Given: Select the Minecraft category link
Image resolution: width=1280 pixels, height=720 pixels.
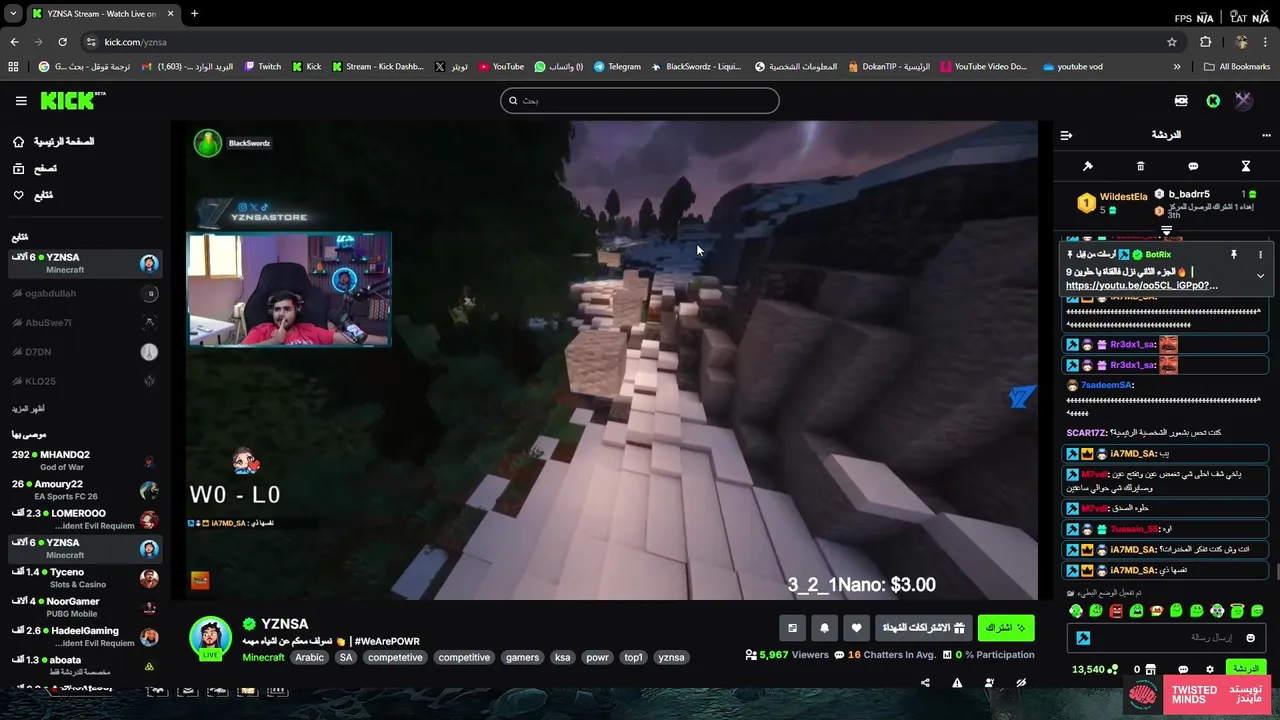Looking at the screenshot, I should [263, 658].
